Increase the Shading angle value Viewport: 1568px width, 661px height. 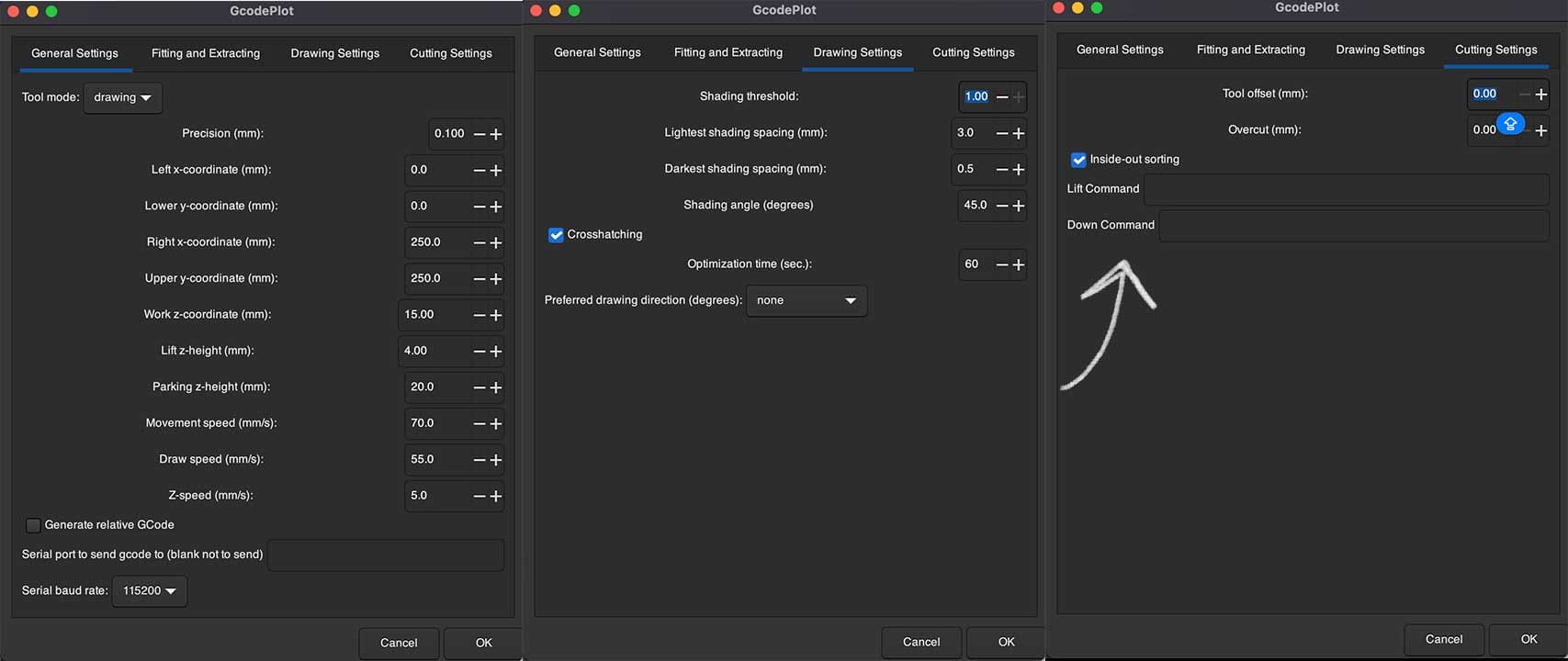click(1019, 206)
